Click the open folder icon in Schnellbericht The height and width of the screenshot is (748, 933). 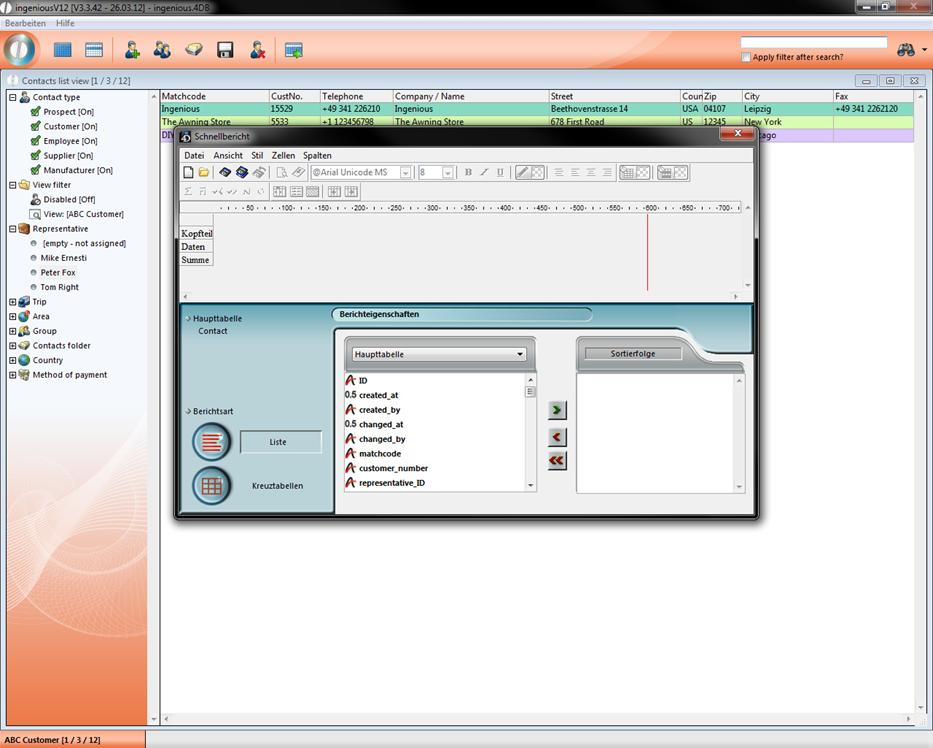click(204, 172)
